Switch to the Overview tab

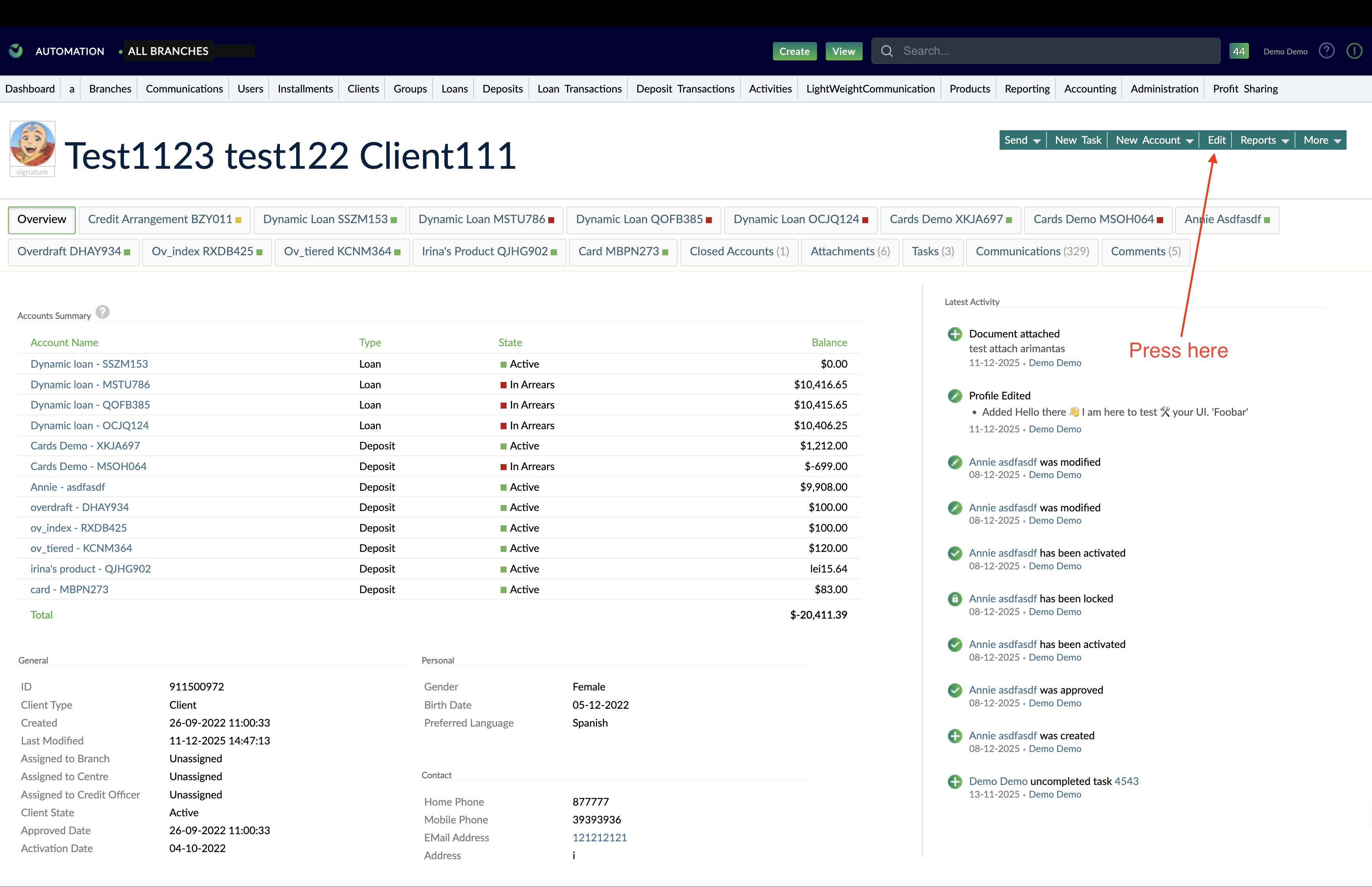(x=41, y=220)
